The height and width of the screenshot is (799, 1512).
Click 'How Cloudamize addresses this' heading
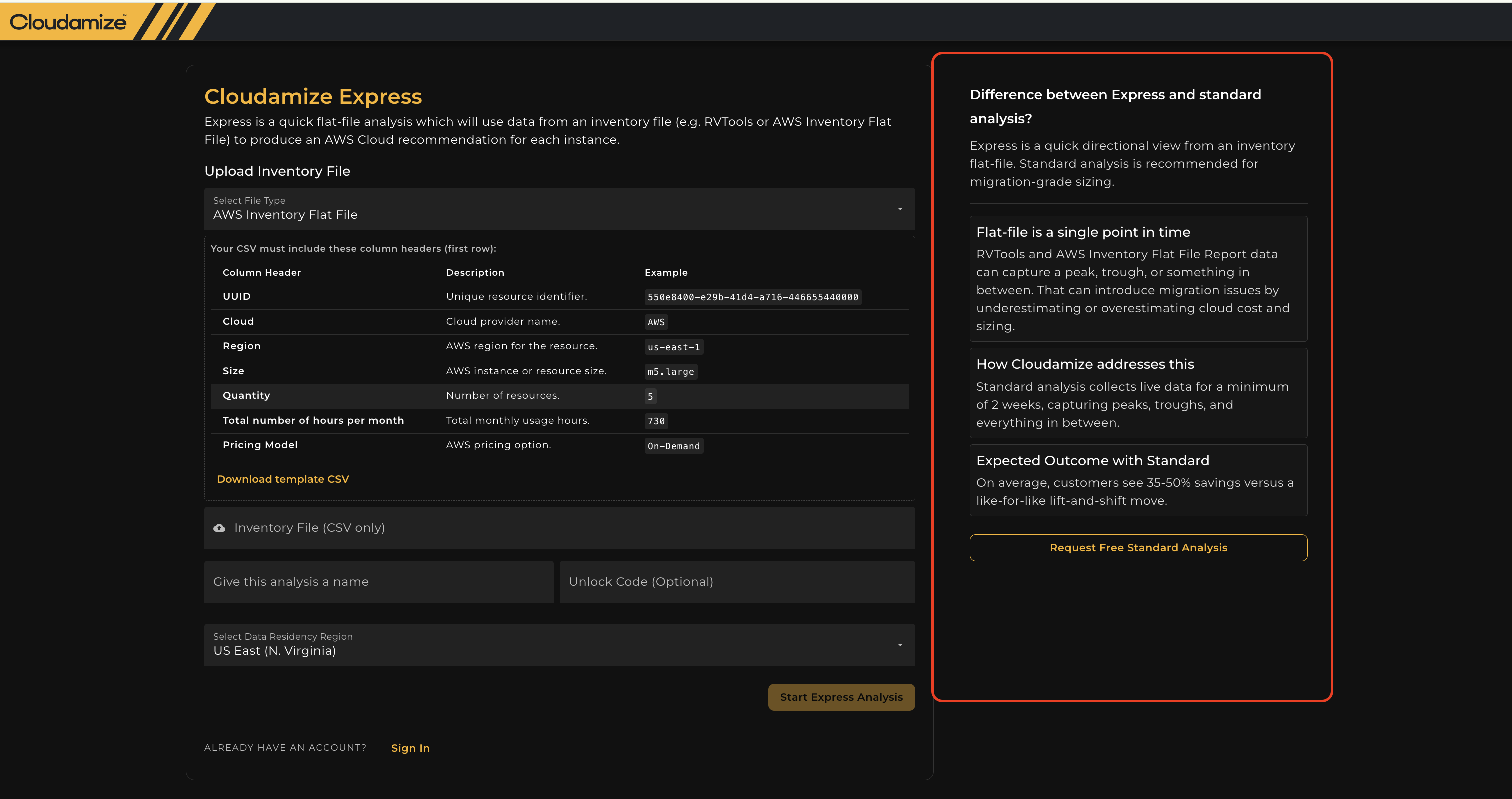coord(1084,364)
